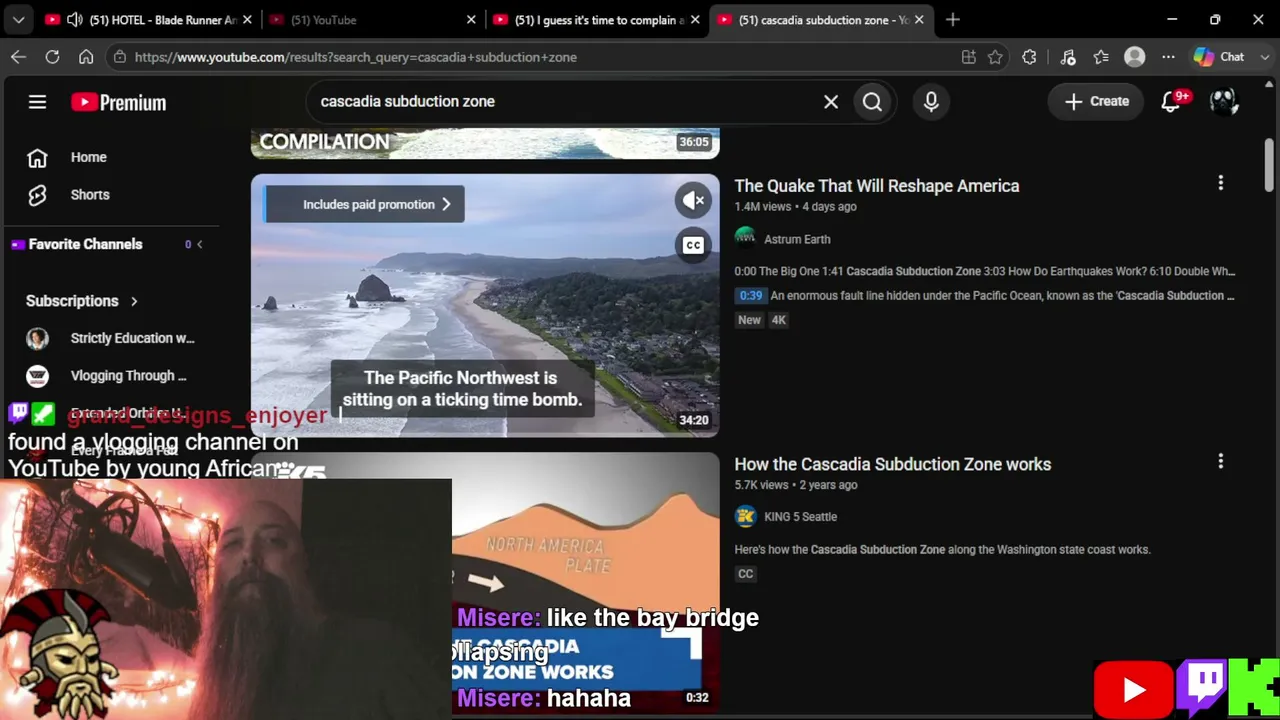Image resolution: width=1280 pixels, height=720 pixels.
Task: Open the tab search dropdown
Action: (x=18, y=20)
